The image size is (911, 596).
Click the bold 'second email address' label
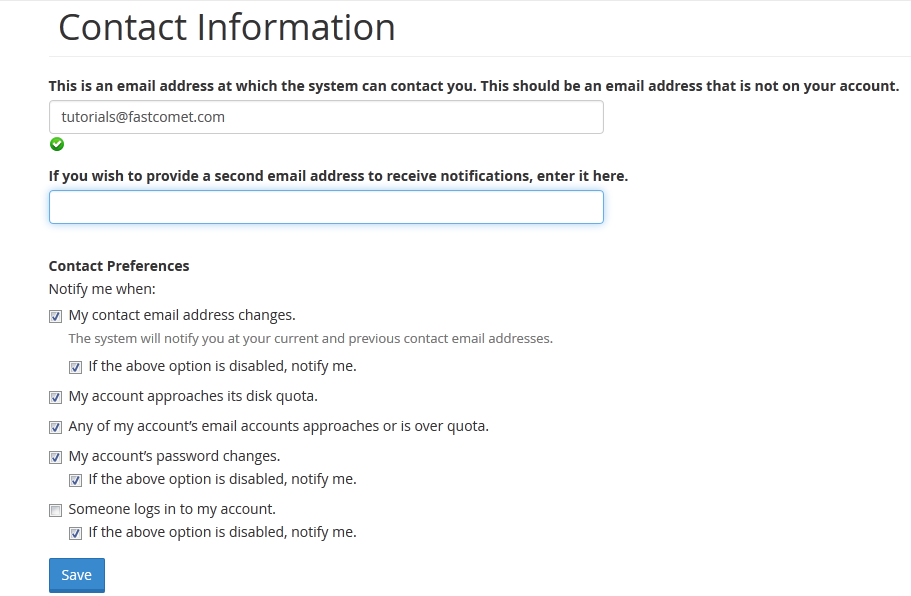[x=338, y=176]
